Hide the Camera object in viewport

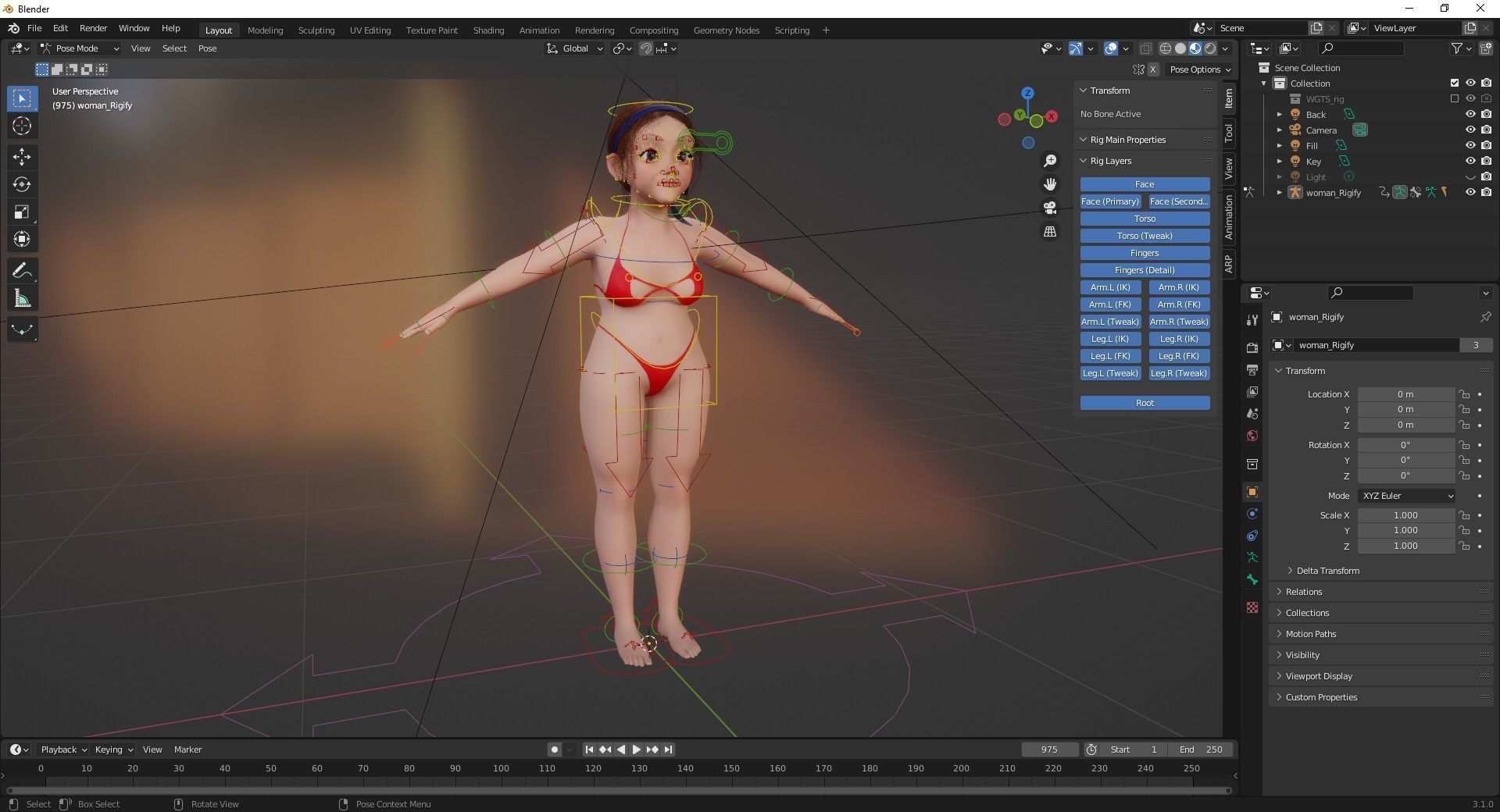1470,130
